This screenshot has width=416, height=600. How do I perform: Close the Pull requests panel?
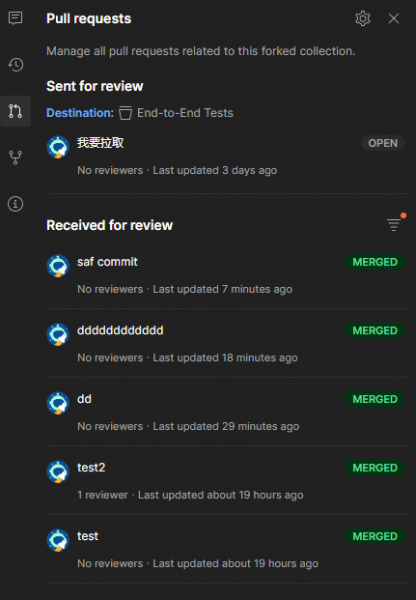click(x=394, y=18)
